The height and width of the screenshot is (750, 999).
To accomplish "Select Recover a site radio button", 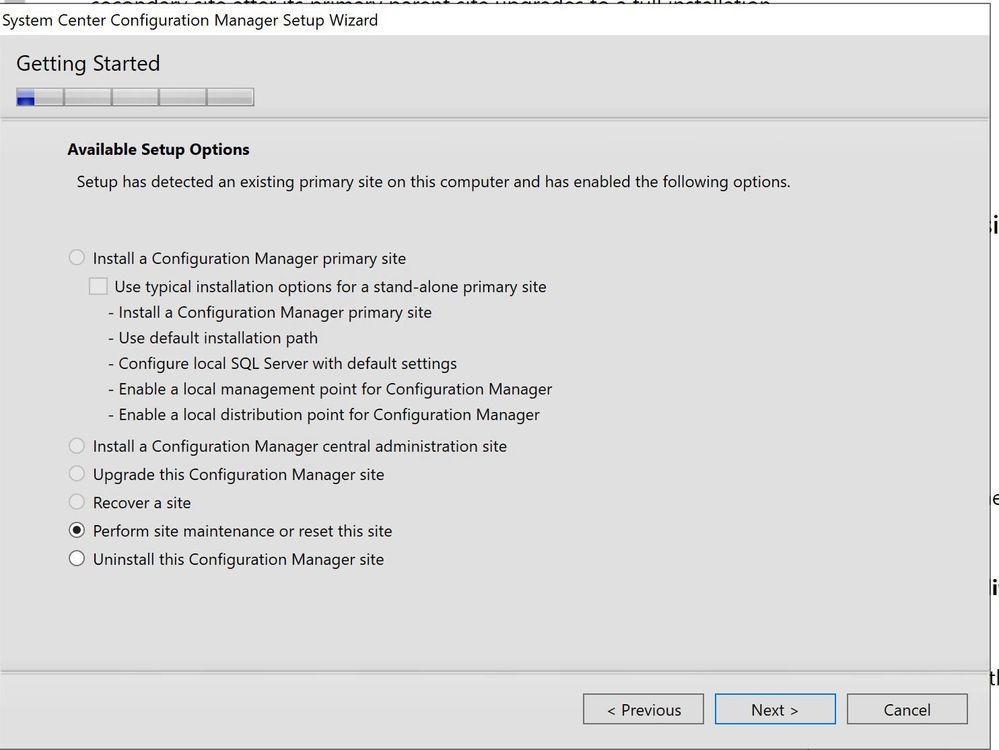I will (x=76, y=502).
